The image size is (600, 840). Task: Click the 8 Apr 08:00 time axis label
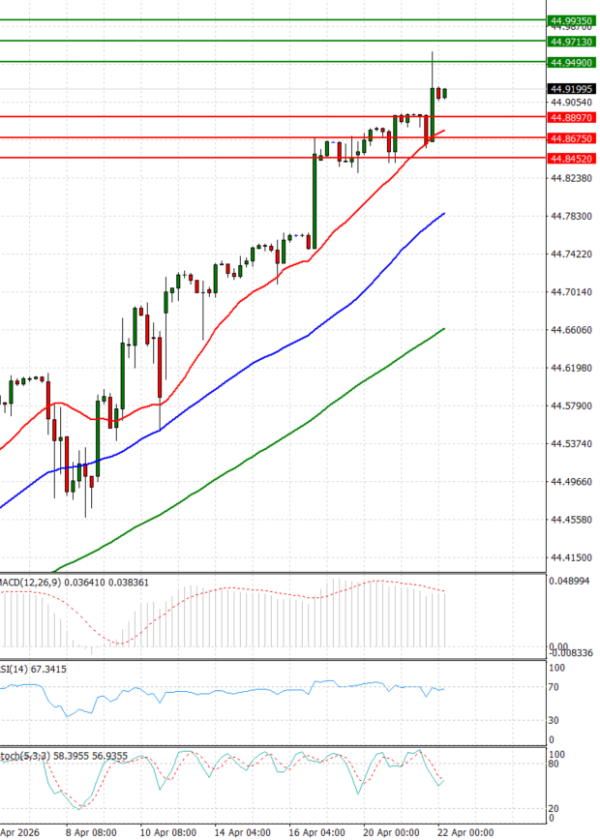[x=90, y=830]
